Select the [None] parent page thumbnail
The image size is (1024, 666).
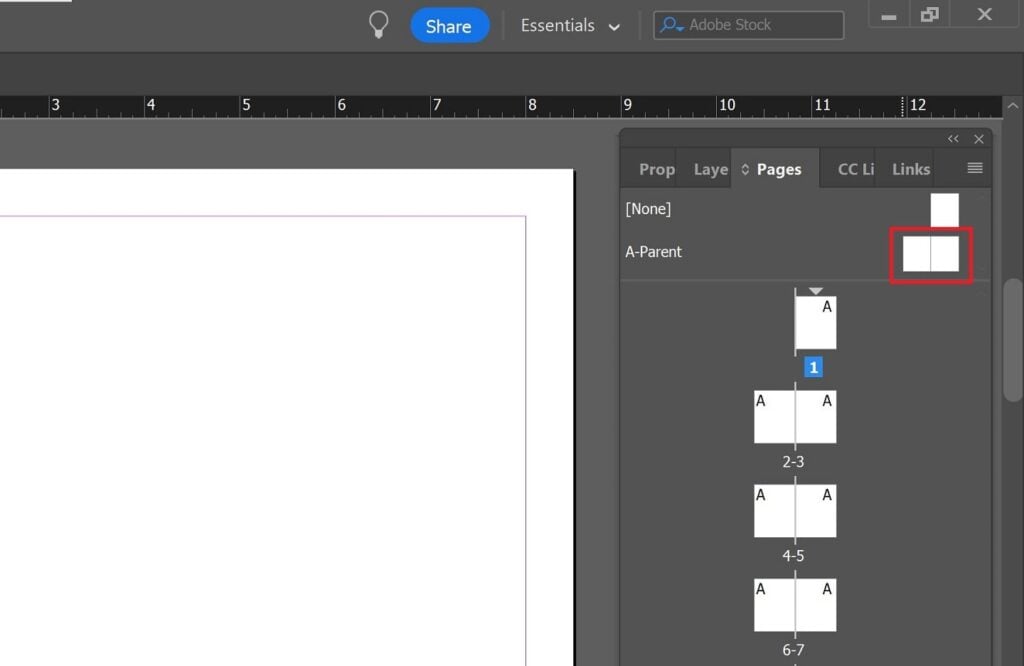(x=944, y=210)
